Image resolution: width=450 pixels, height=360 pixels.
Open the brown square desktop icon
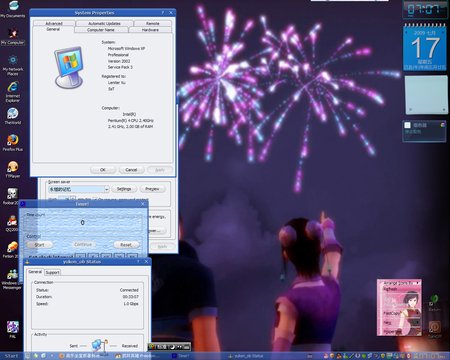click(x=435, y=328)
